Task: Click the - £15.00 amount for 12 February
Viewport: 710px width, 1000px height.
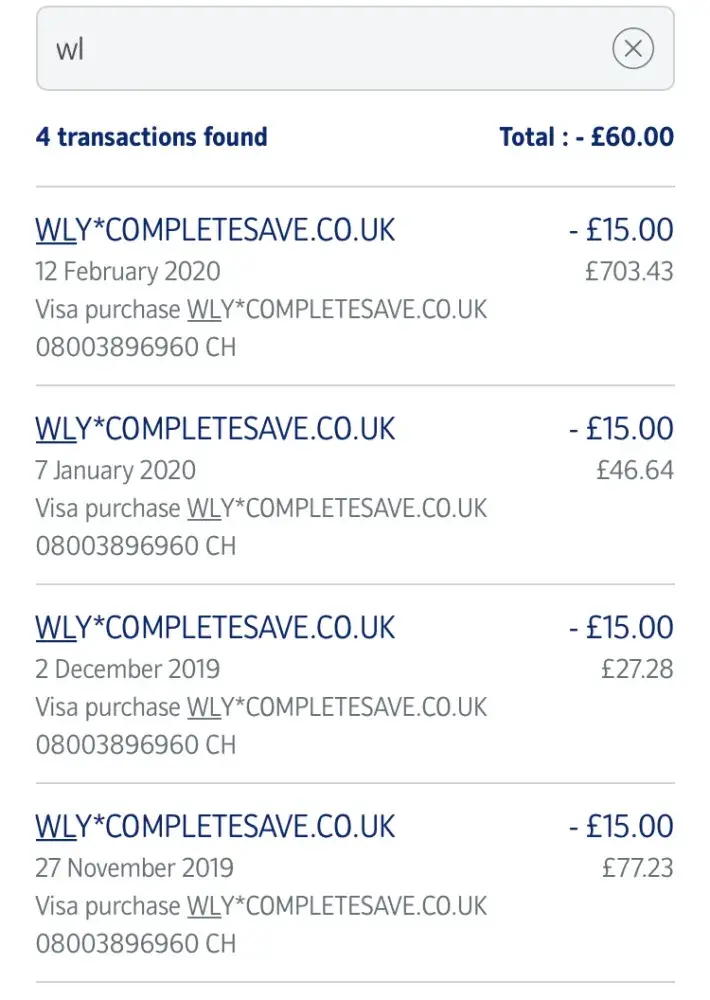Action: click(621, 230)
